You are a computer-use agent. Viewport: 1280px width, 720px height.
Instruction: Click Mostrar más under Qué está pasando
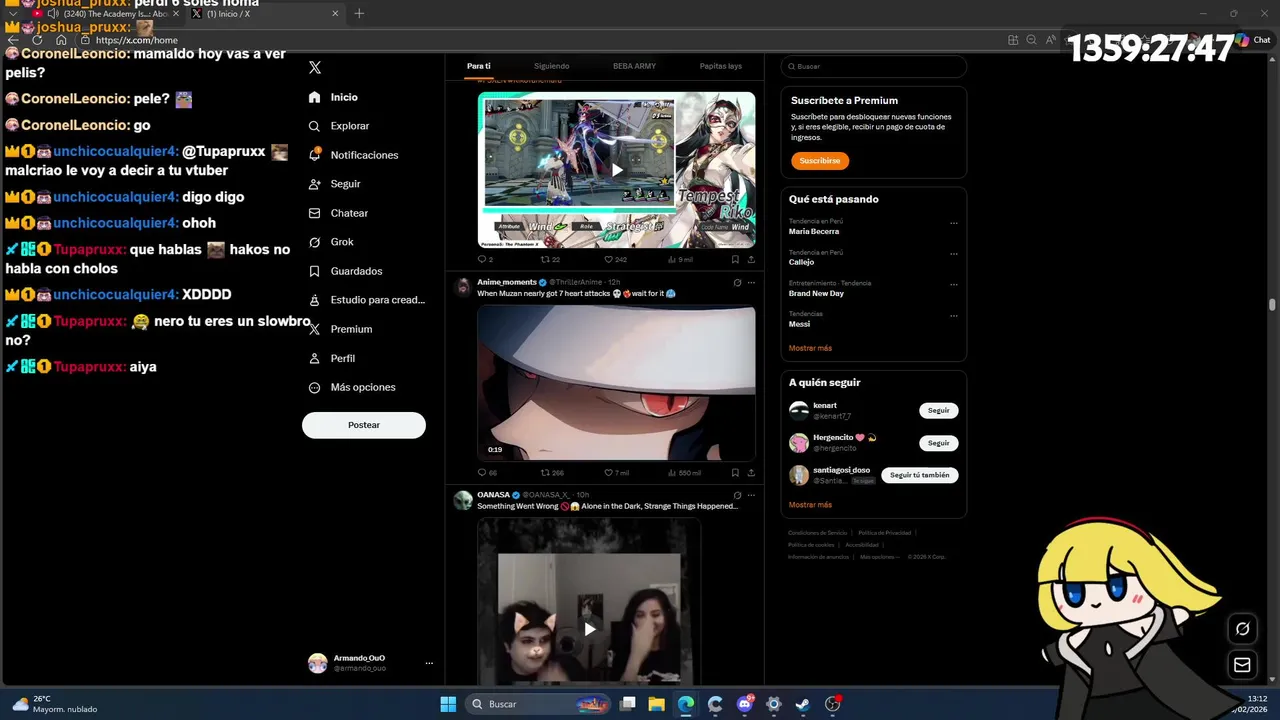tap(810, 348)
